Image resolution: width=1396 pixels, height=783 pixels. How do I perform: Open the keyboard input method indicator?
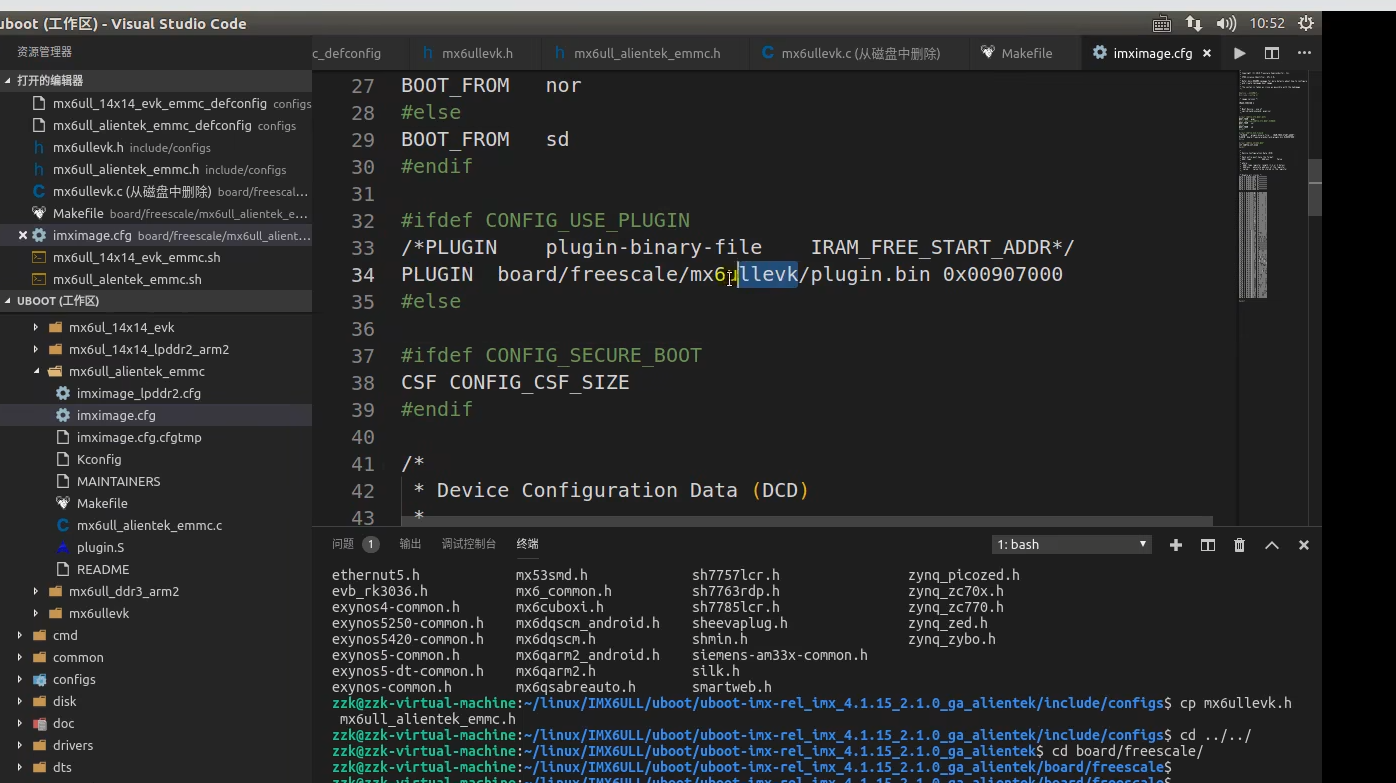(x=1161, y=23)
